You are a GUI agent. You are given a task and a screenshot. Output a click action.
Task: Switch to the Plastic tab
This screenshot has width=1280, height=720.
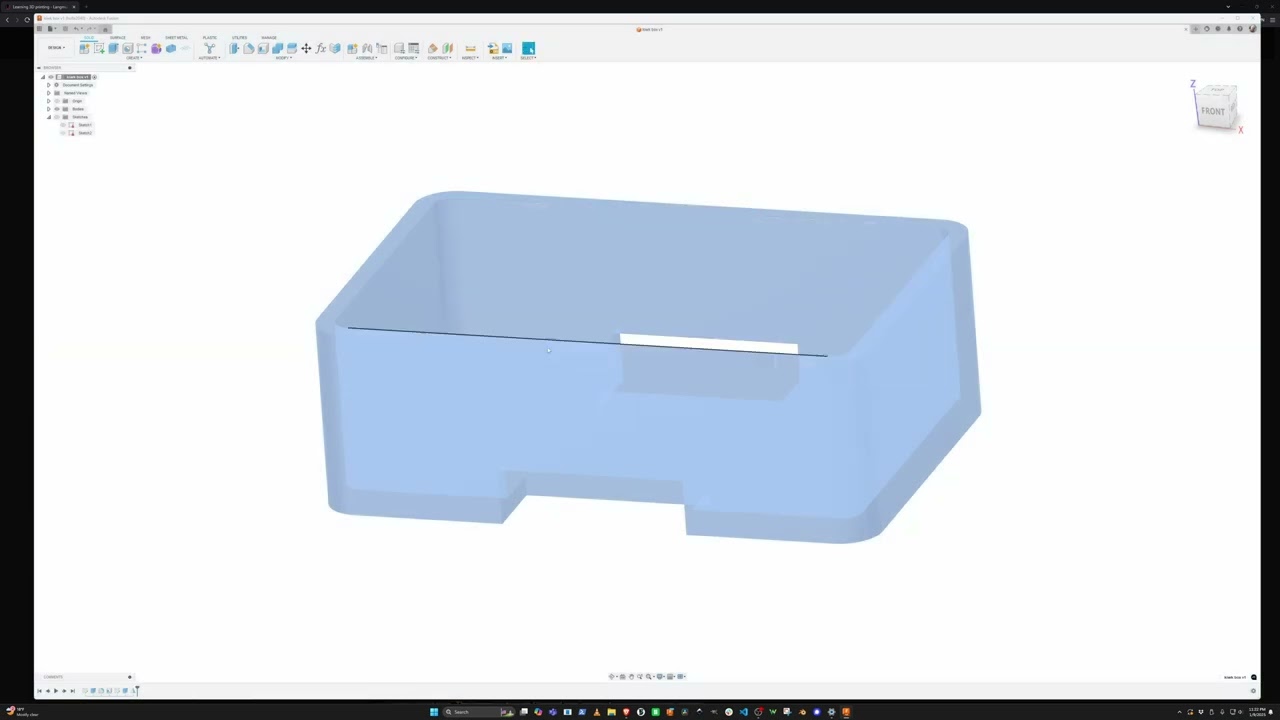pos(210,38)
